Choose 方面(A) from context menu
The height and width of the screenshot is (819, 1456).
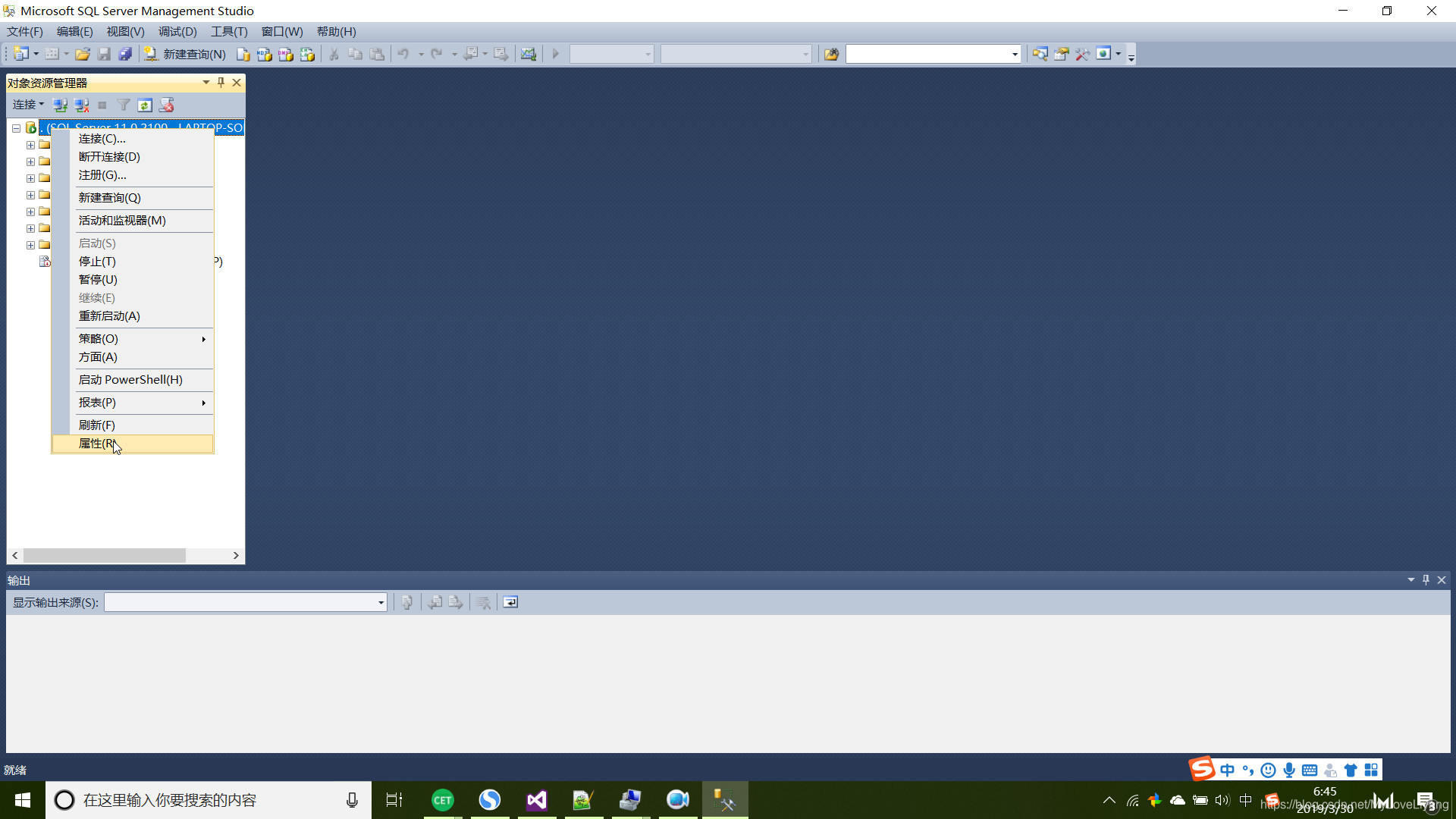pyautogui.click(x=132, y=357)
